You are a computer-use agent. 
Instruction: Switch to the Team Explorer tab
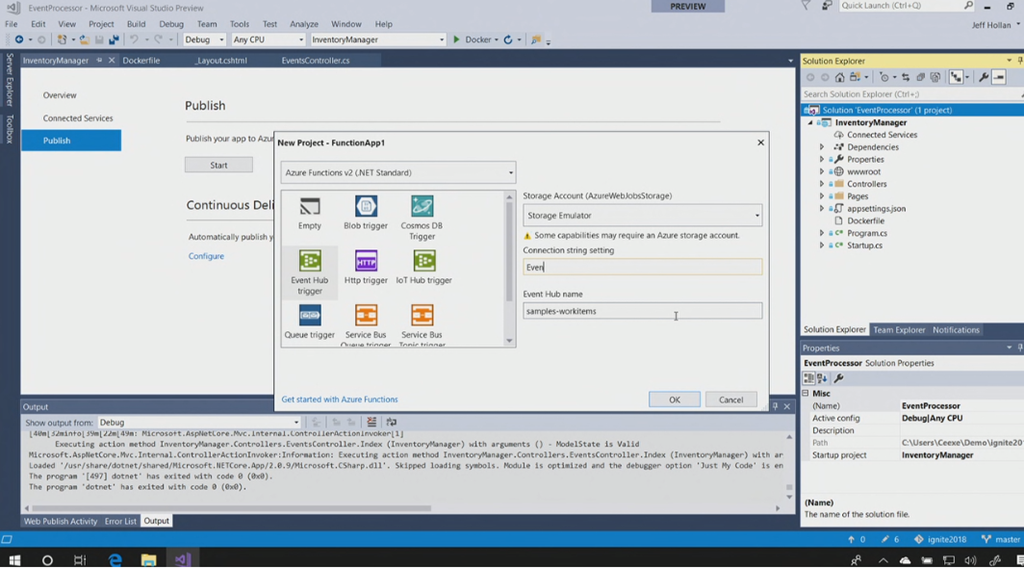(899, 330)
